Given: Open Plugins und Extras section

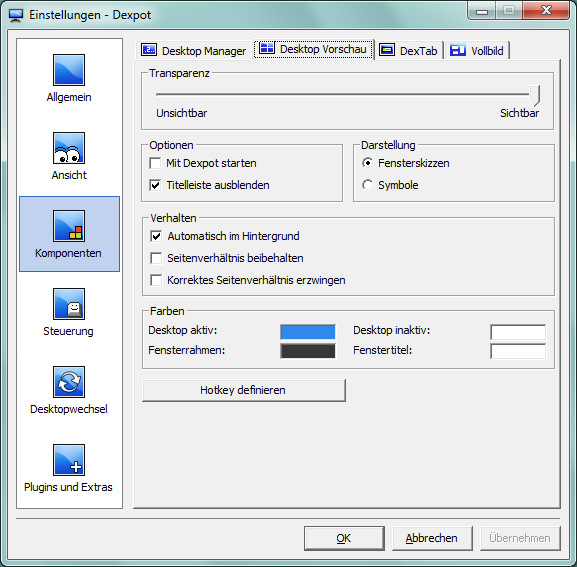Looking at the screenshot, I should pyautogui.click(x=69, y=460).
